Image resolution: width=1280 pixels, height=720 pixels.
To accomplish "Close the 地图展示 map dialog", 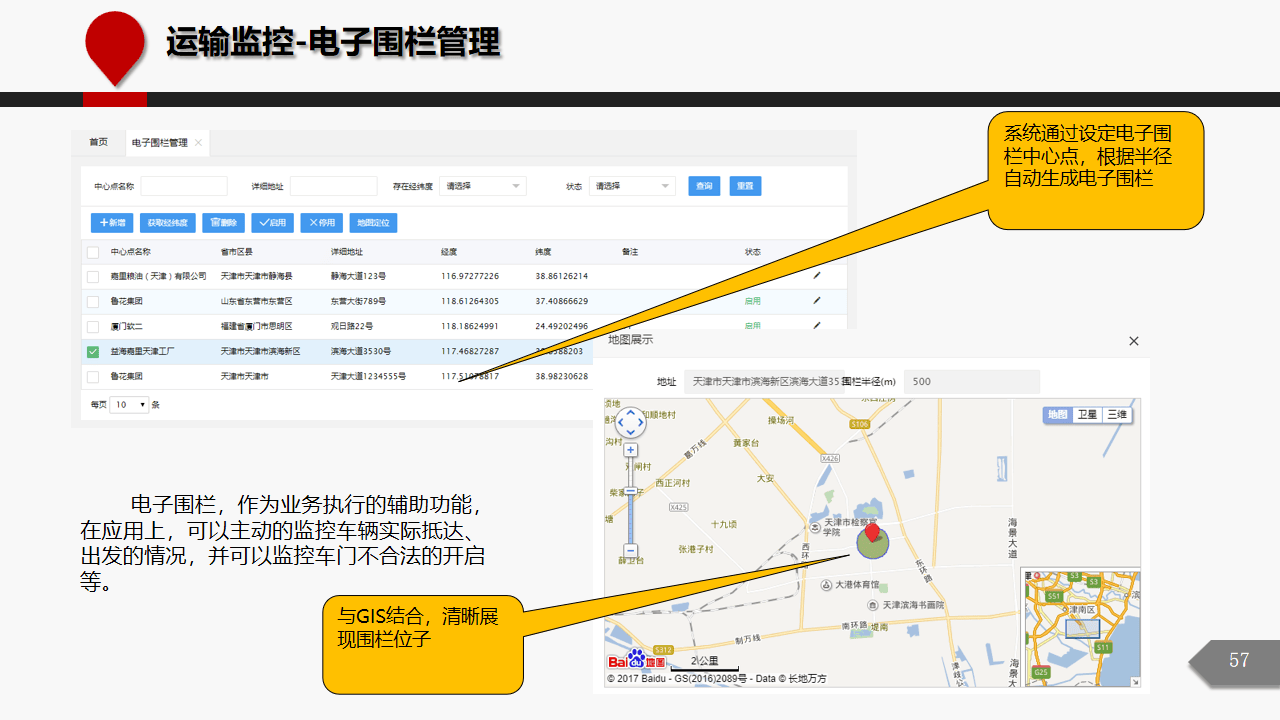I will pos(1134,341).
